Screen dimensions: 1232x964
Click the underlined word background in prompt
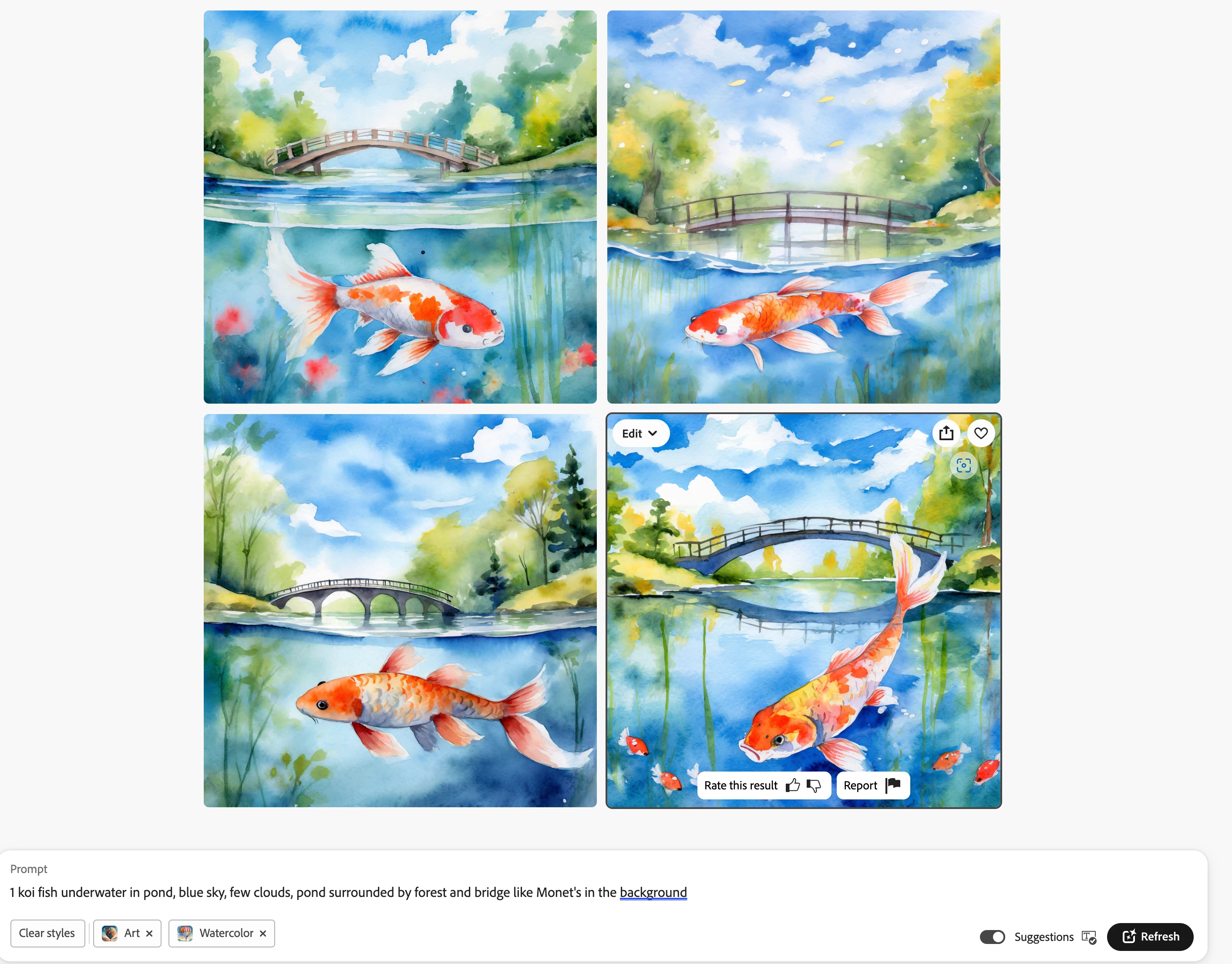pyautogui.click(x=653, y=892)
